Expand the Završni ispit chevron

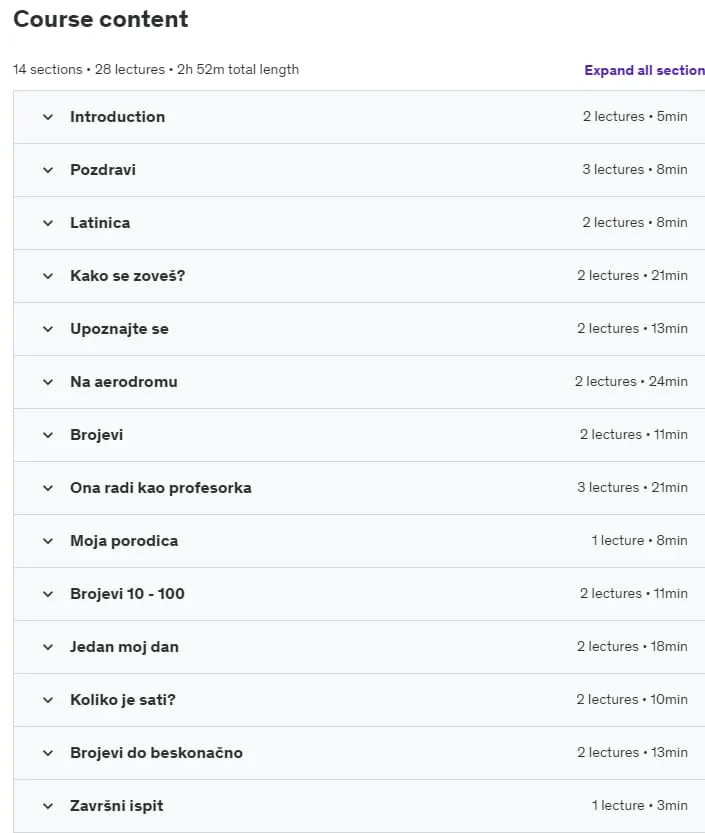pyautogui.click(x=48, y=806)
